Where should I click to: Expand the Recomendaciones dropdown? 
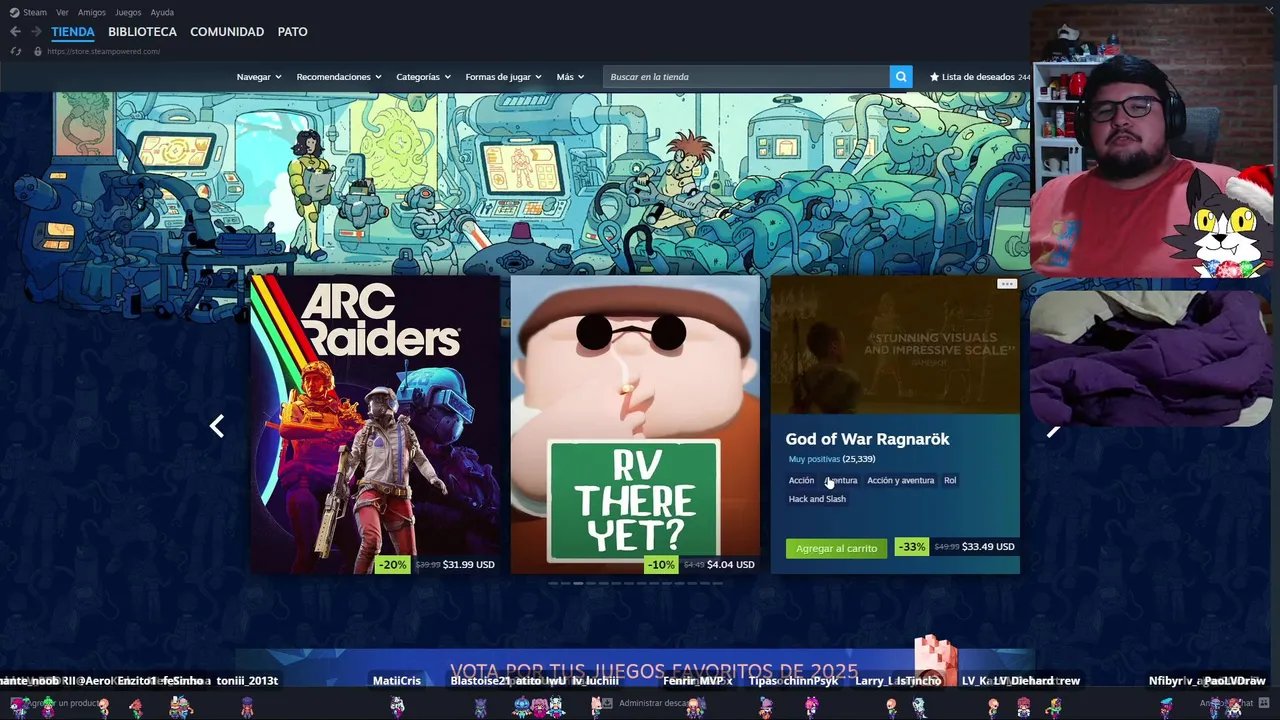coord(339,77)
